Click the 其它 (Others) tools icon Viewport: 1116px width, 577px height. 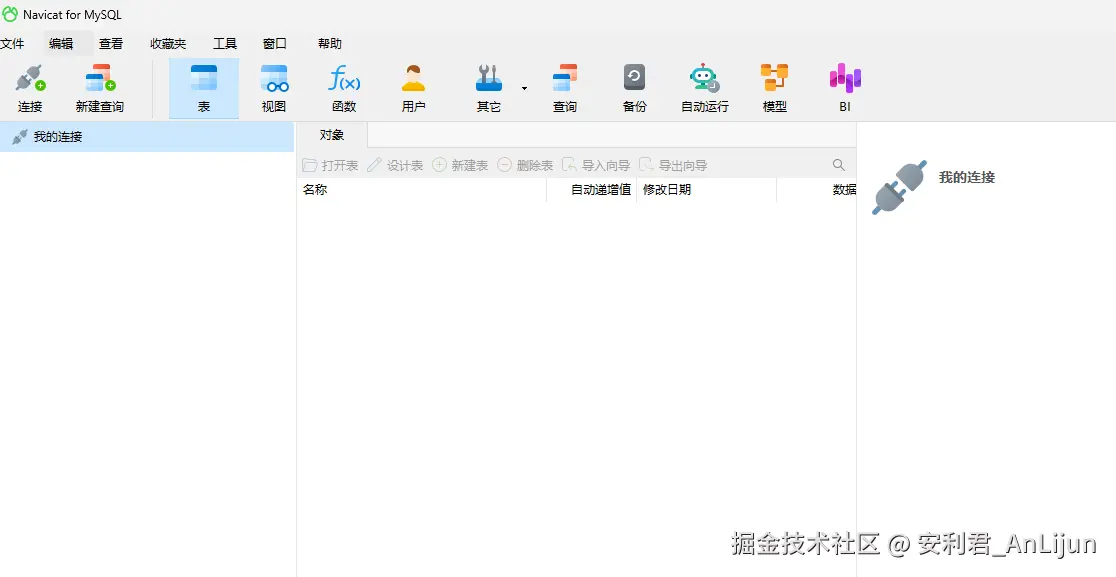pos(489,89)
